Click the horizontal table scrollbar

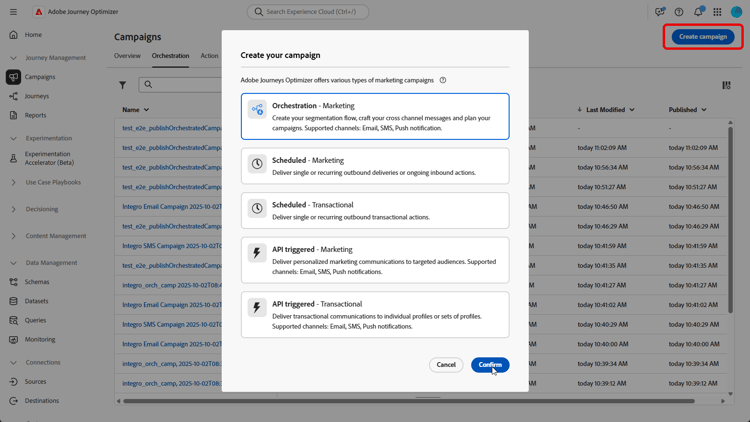tap(409, 401)
